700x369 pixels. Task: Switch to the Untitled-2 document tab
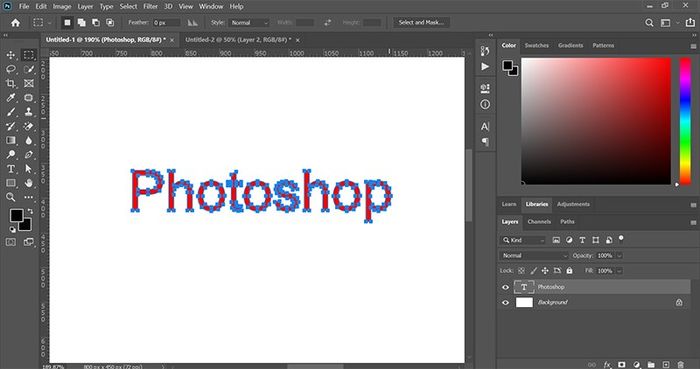click(x=238, y=40)
